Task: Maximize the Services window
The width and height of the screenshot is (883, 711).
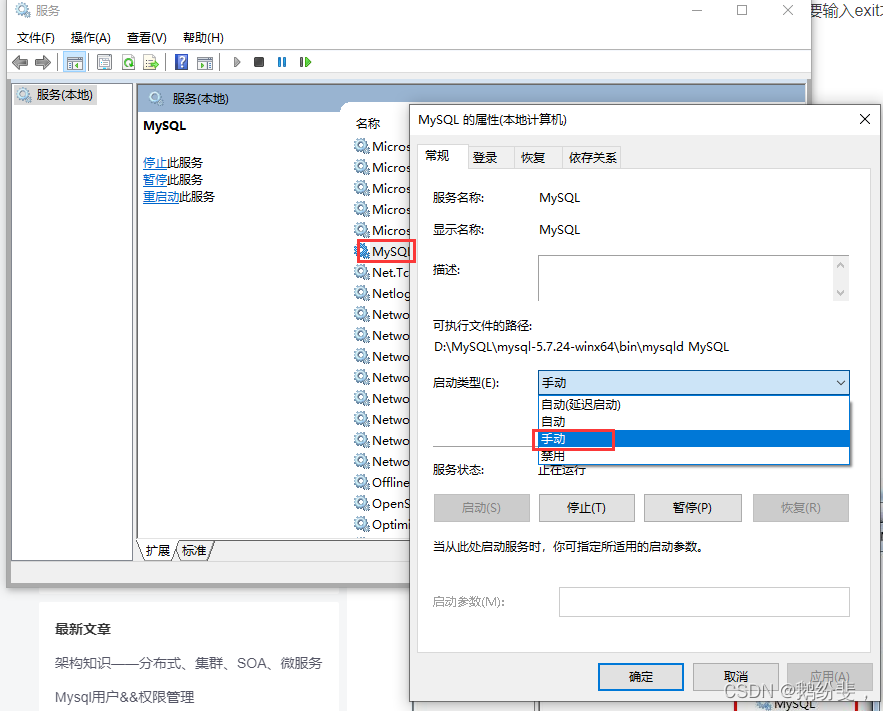Action: pyautogui.click(x=742, y=10)
